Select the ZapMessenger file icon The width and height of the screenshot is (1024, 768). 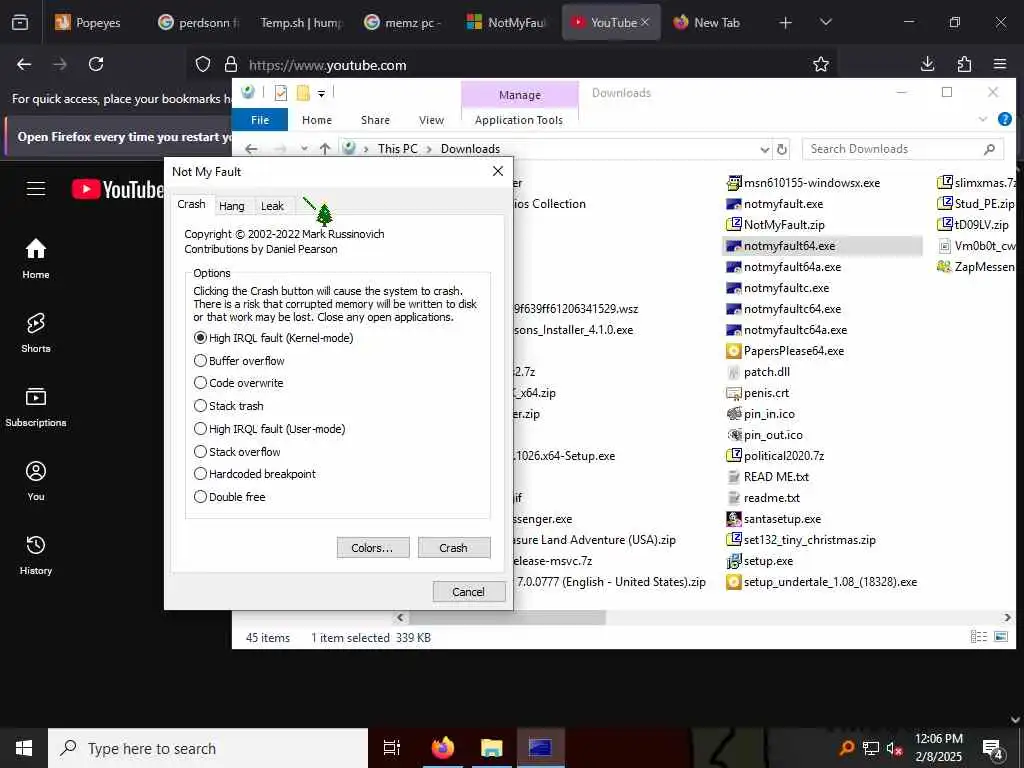pos(944,266)
